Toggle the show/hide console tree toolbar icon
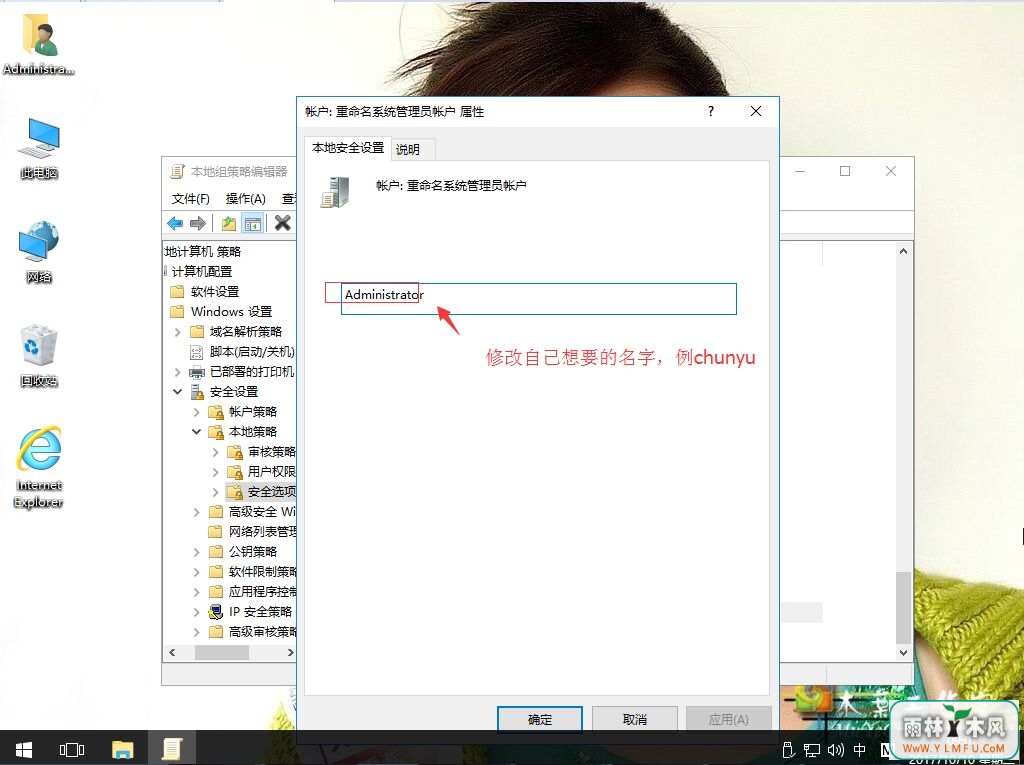The width and height of the screenshot is (1024, 765). (253, 223)
